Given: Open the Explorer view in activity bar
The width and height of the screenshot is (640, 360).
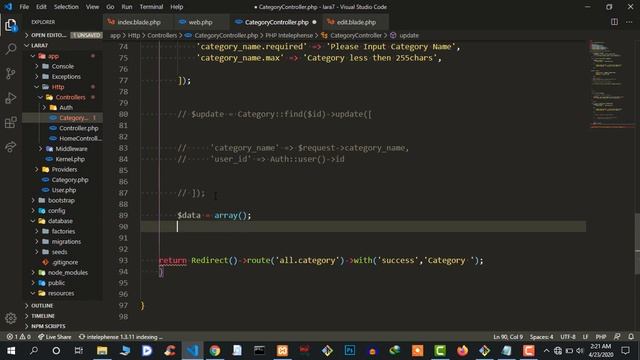Looking at the screenshot, I should [11, 25].
